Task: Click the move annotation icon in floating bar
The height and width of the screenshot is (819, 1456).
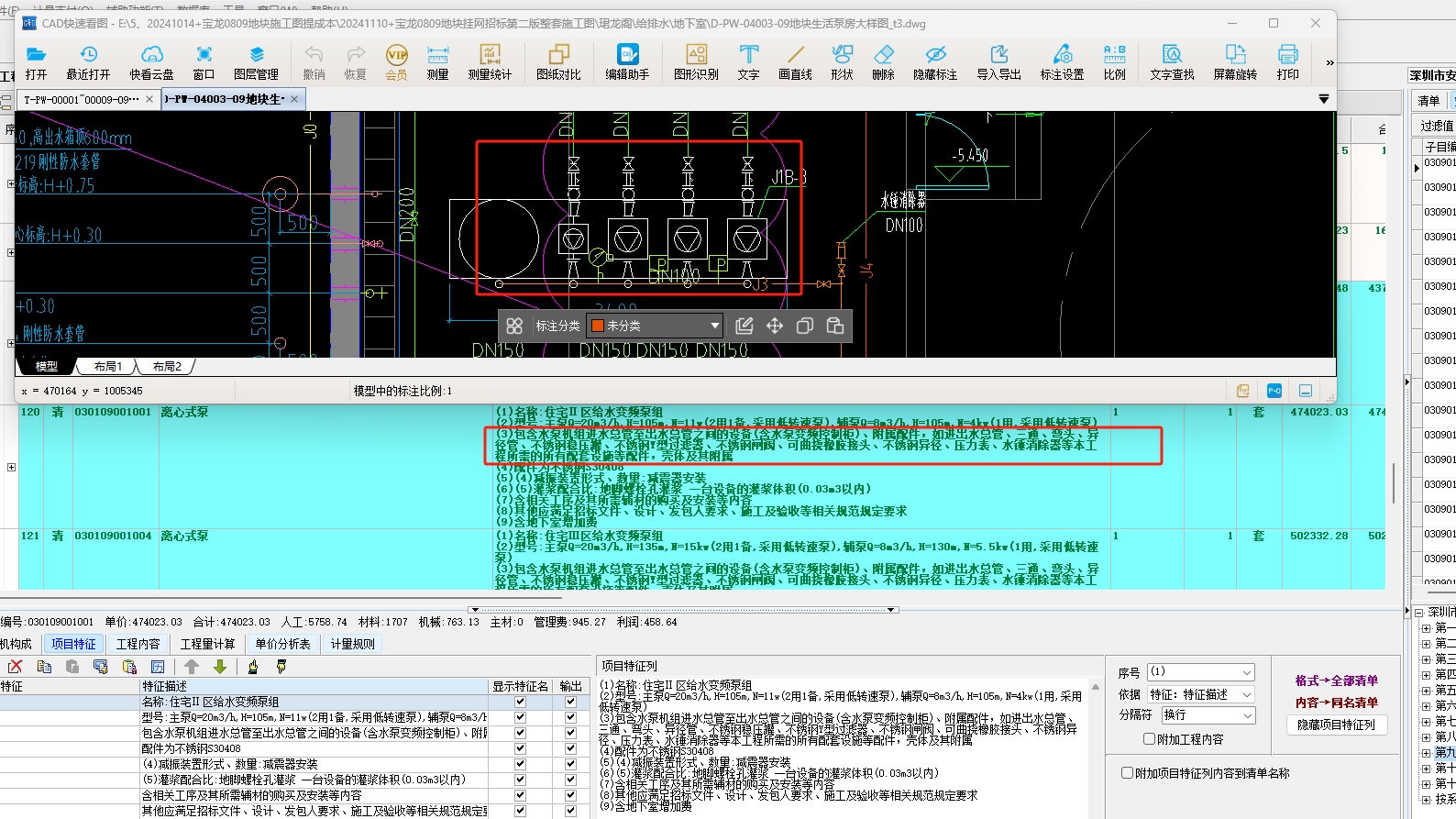Action: click(775, 326)
